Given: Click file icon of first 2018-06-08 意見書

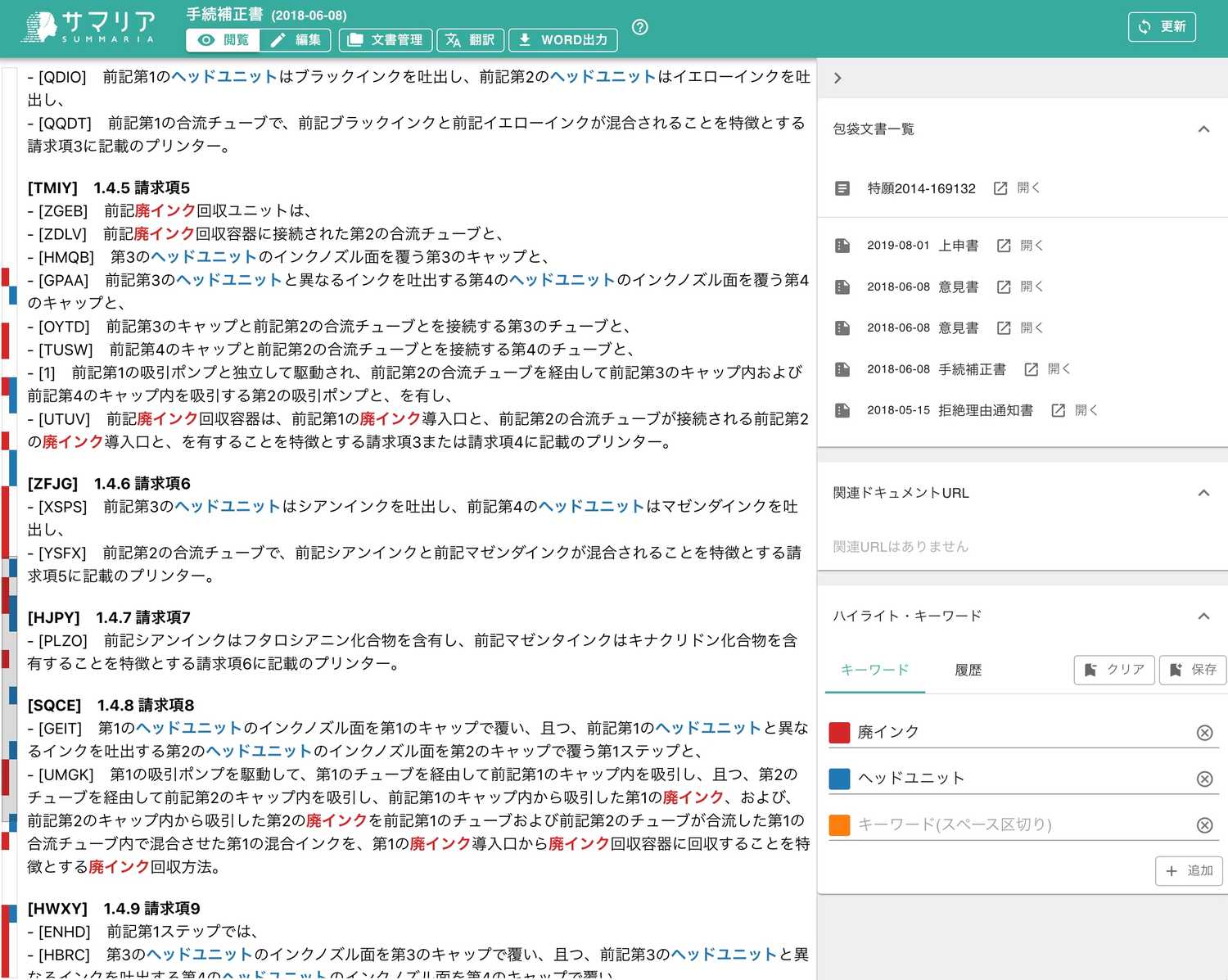Looking at the screenshot, I should (x=842, y=287).
